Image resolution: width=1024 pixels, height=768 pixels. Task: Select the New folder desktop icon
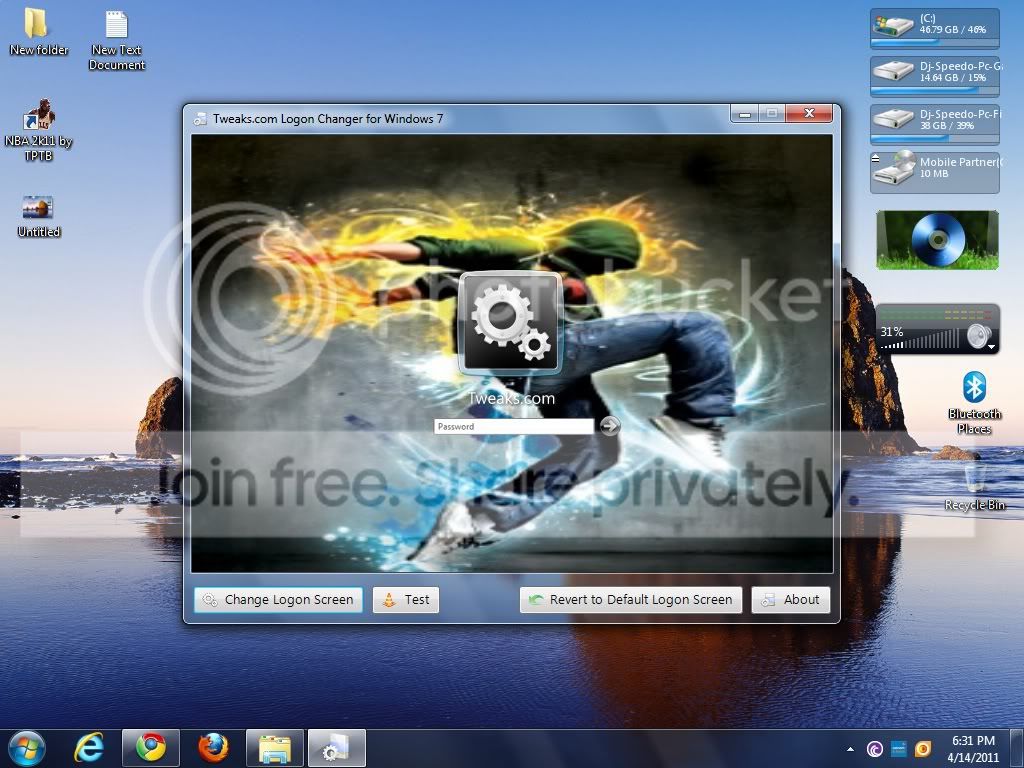click(x=38, y=33)
